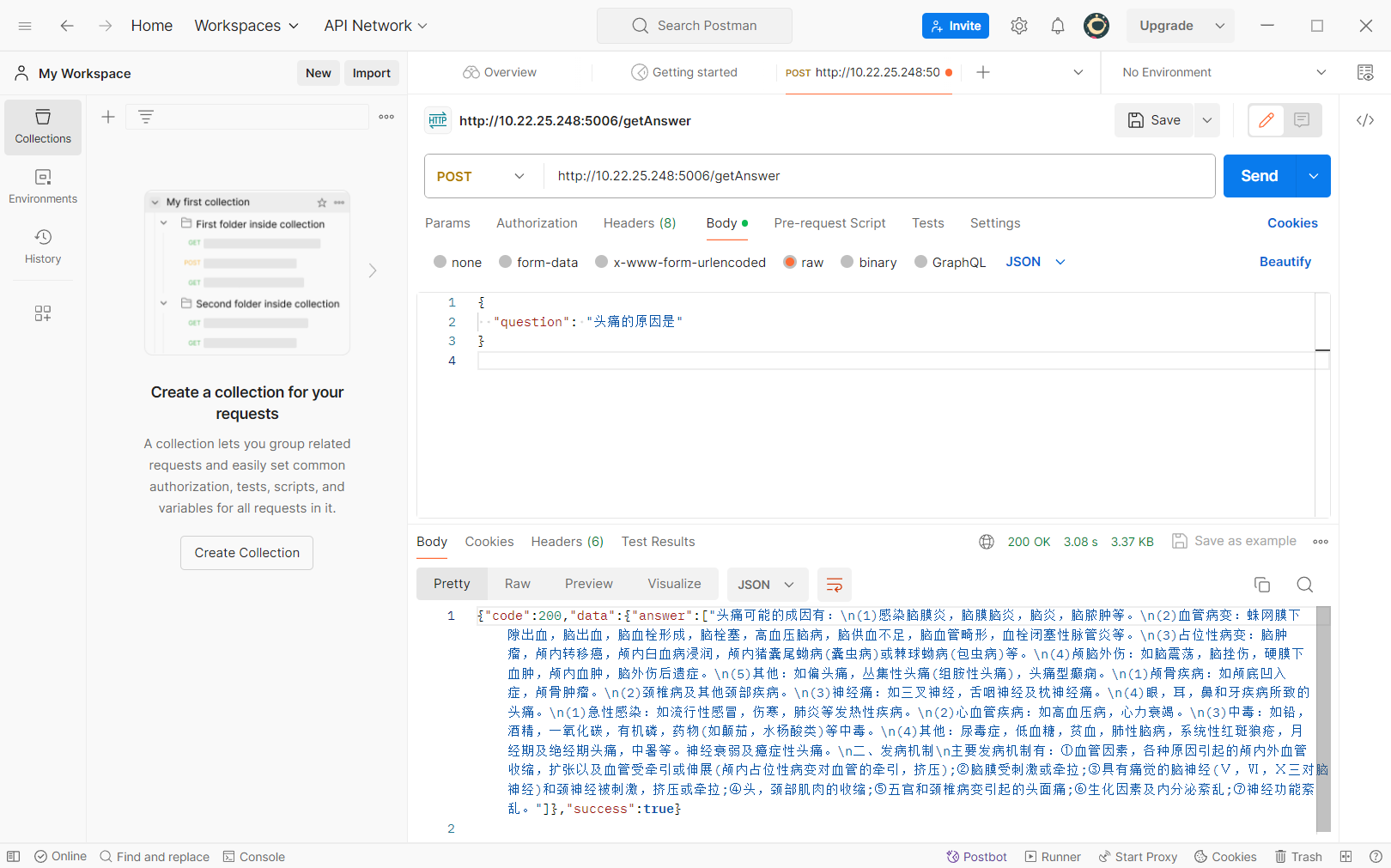Open the Tests tab
The height and width of the screenshot is (868, 1391).
coord(927,223)
